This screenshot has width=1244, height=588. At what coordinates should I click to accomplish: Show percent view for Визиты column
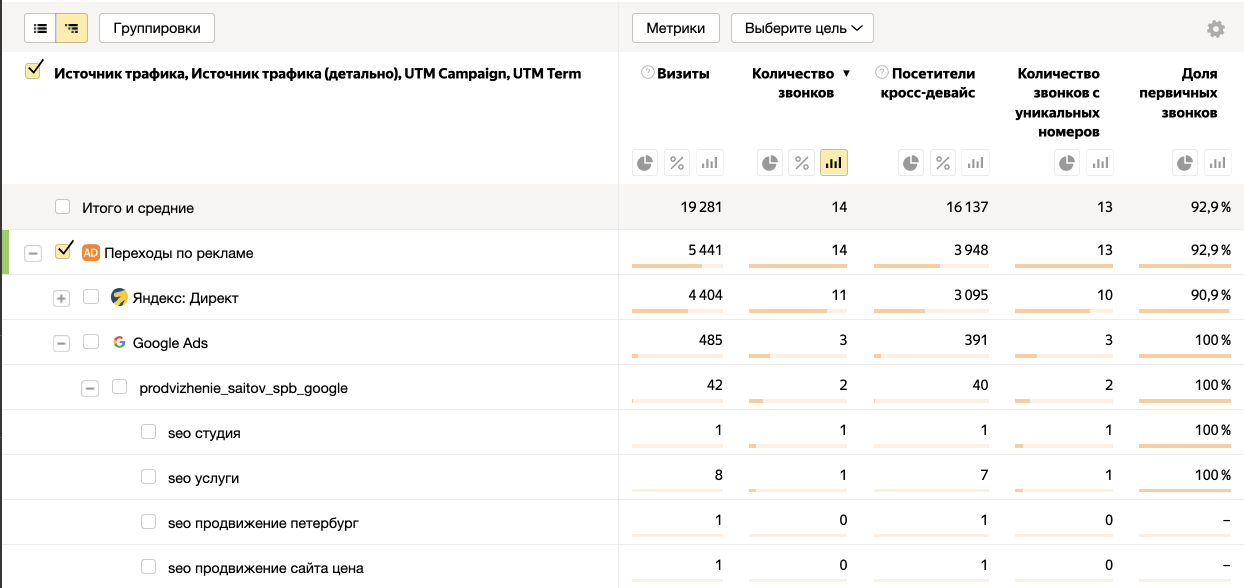click(677, 162)
